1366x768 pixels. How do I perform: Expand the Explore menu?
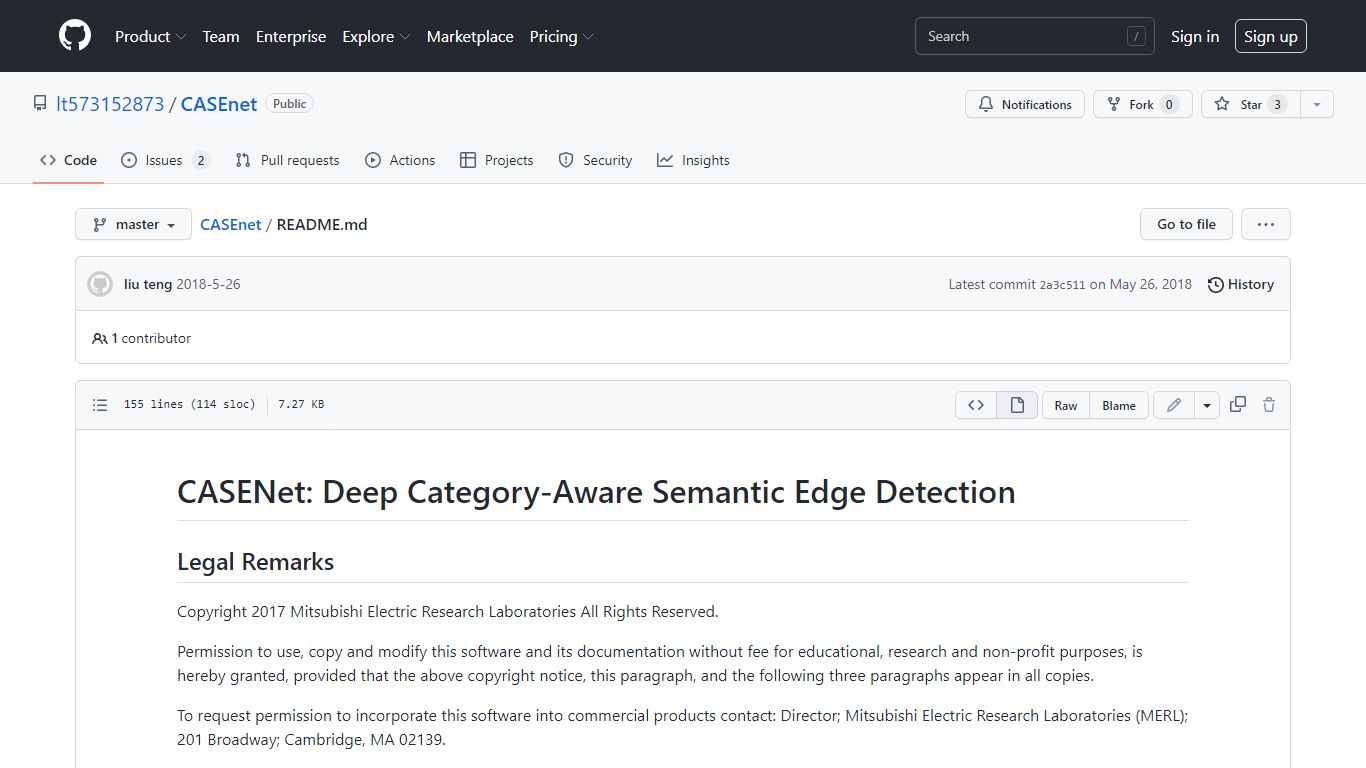click(376, 36)
